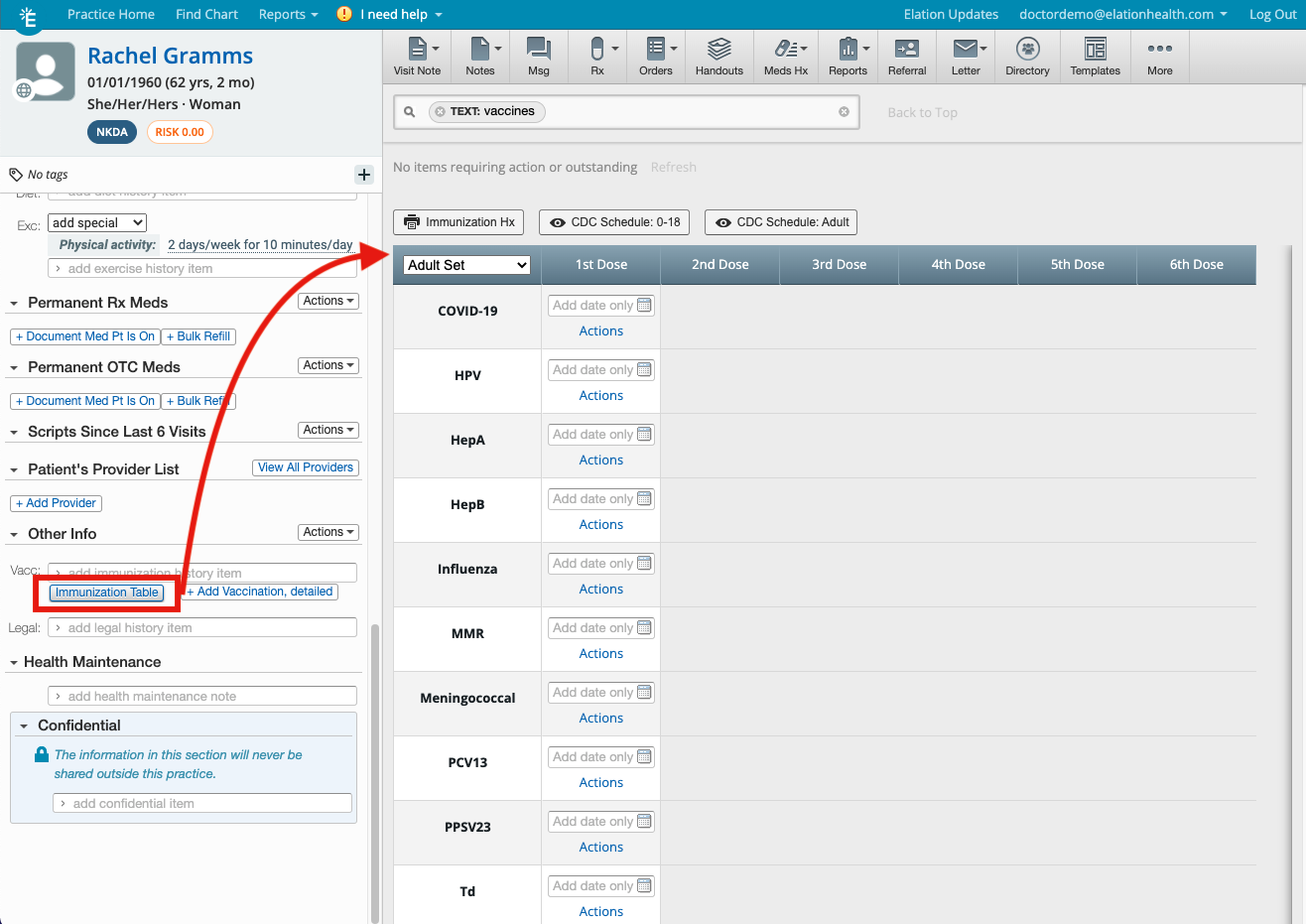
Task: Open the Directory icon
Action: pyautogui.click(x=1027, y=57)
